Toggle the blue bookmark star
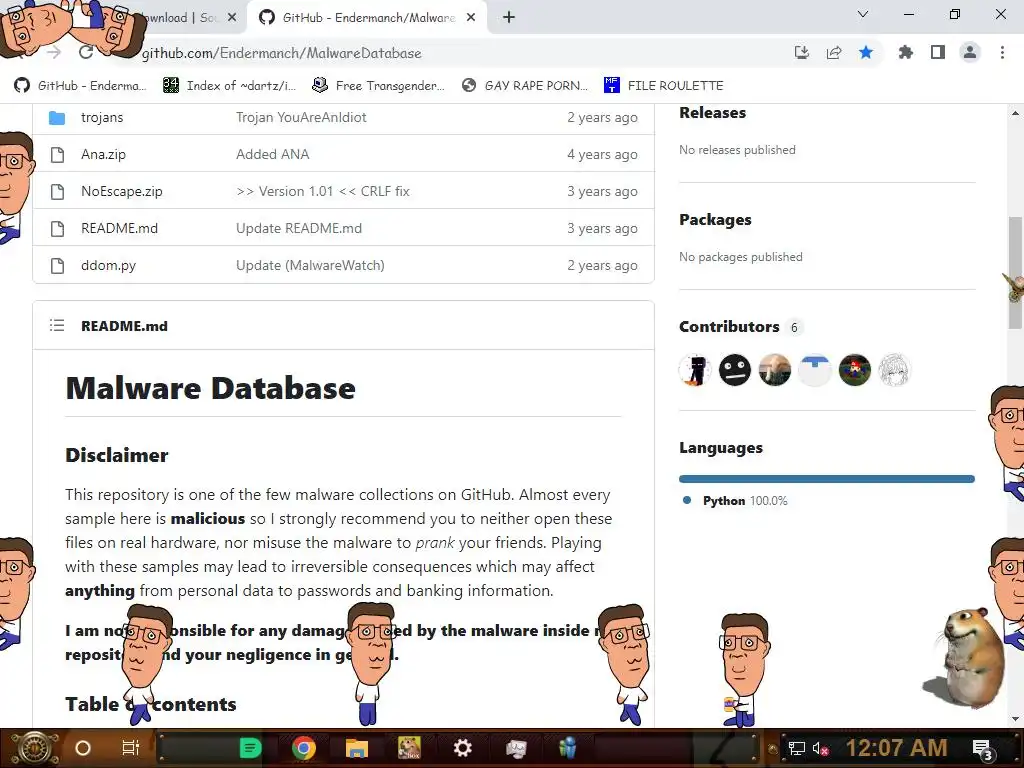 (866, 52)
